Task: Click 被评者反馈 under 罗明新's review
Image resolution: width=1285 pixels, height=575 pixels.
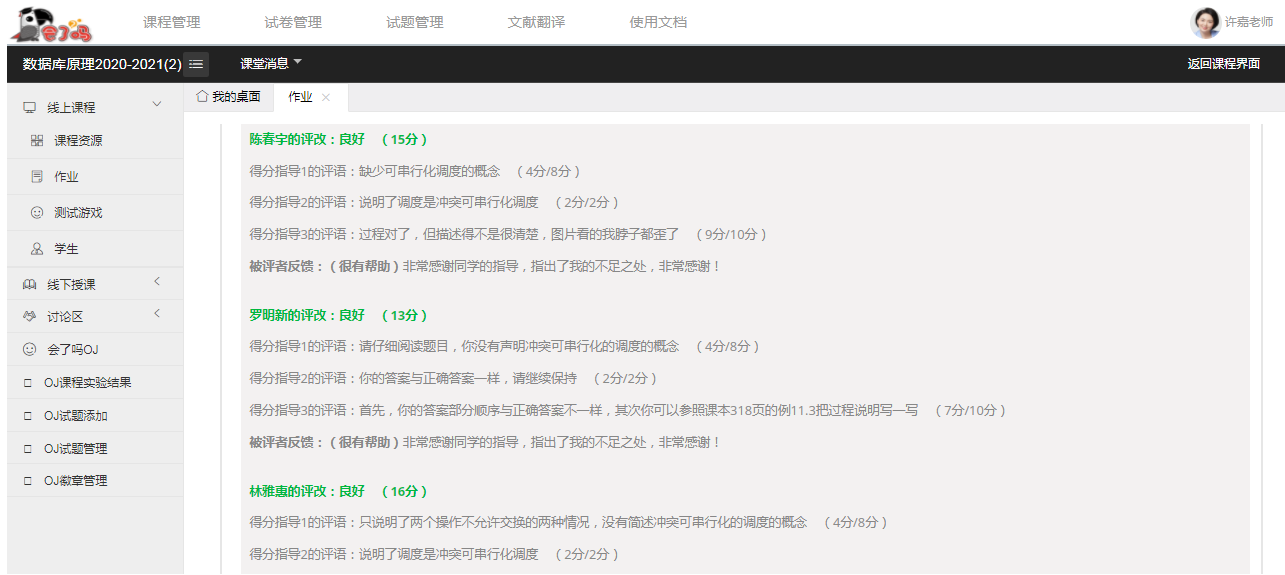Action: pyautogui.click(x=485, y=442)
